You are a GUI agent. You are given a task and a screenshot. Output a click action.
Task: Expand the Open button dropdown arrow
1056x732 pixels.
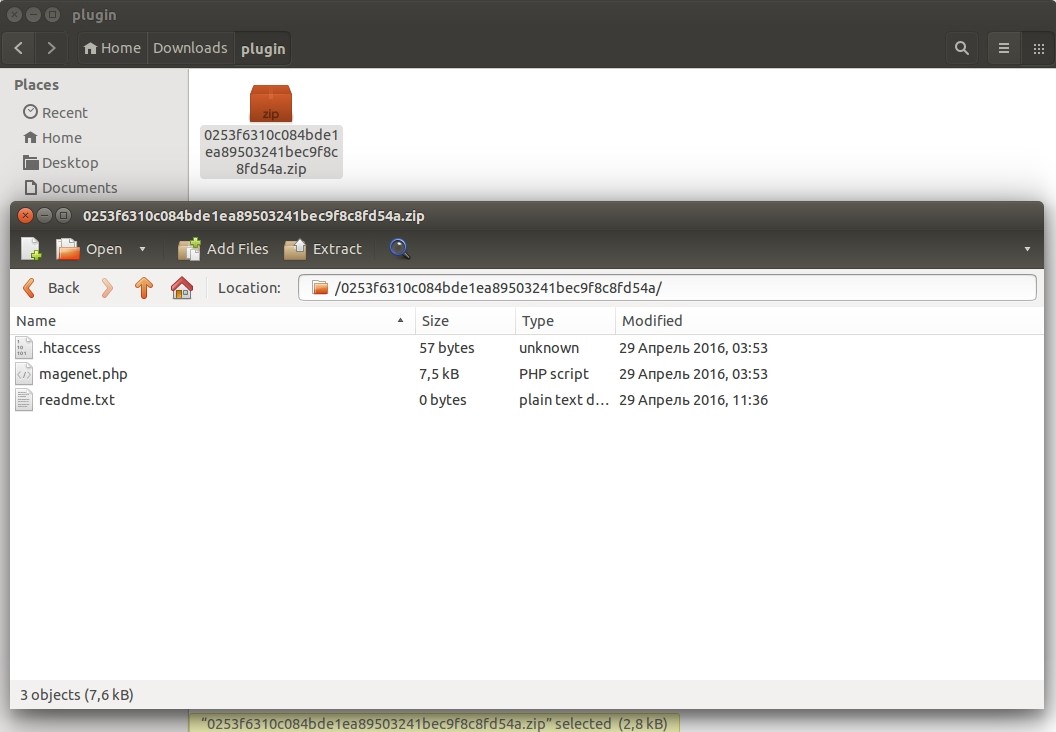coord(141,248)
